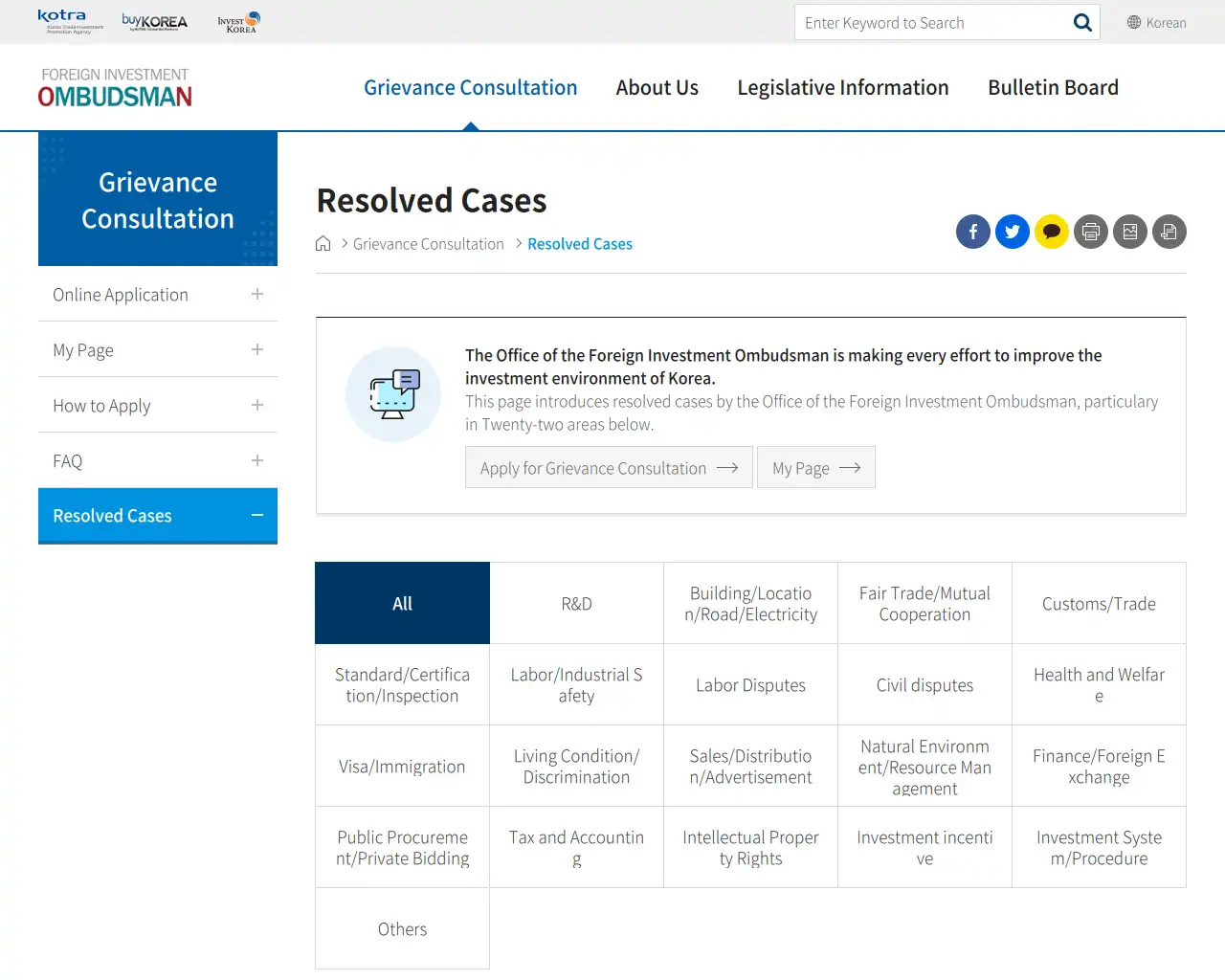This screenshot has height=980, width=1225.
Task: Click the search magnifier icon
Action: (x=1082, y=23)
